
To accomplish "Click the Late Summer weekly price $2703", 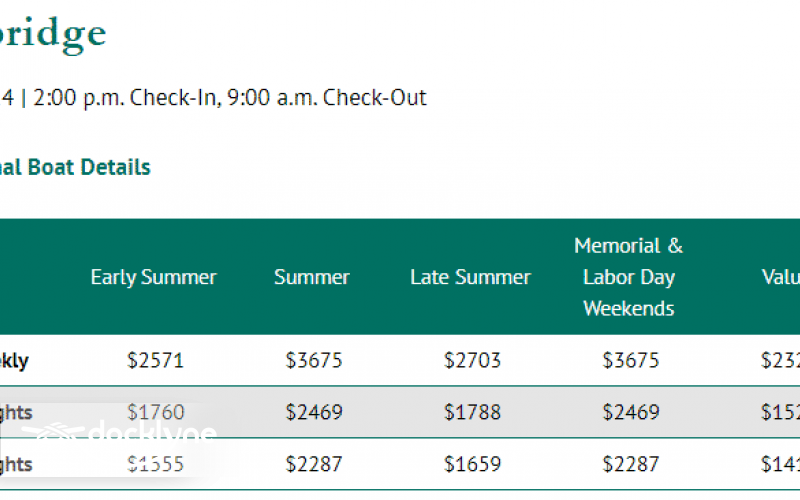I will (472, 360).
